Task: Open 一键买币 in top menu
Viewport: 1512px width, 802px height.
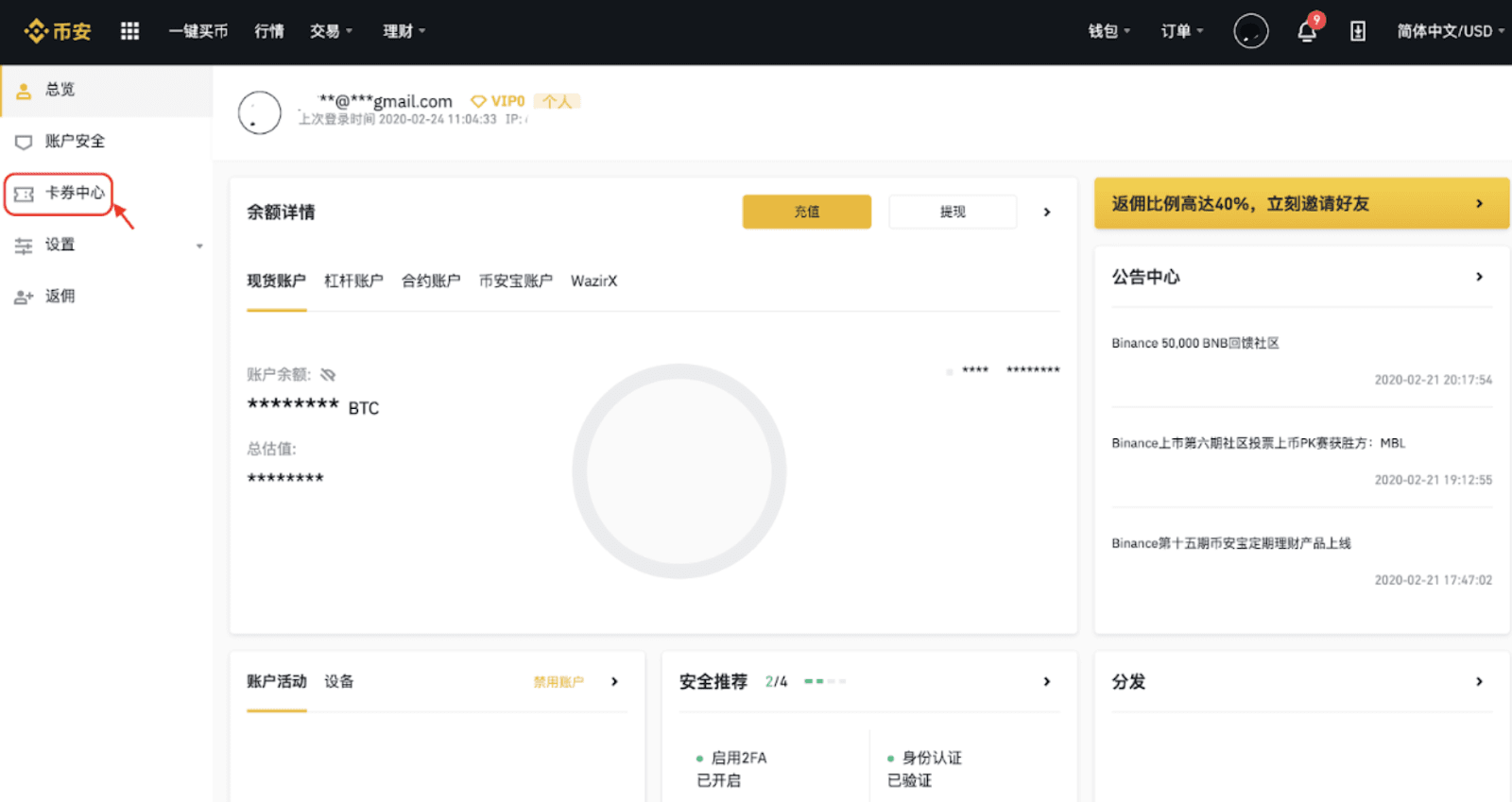Action: [198, 31]
